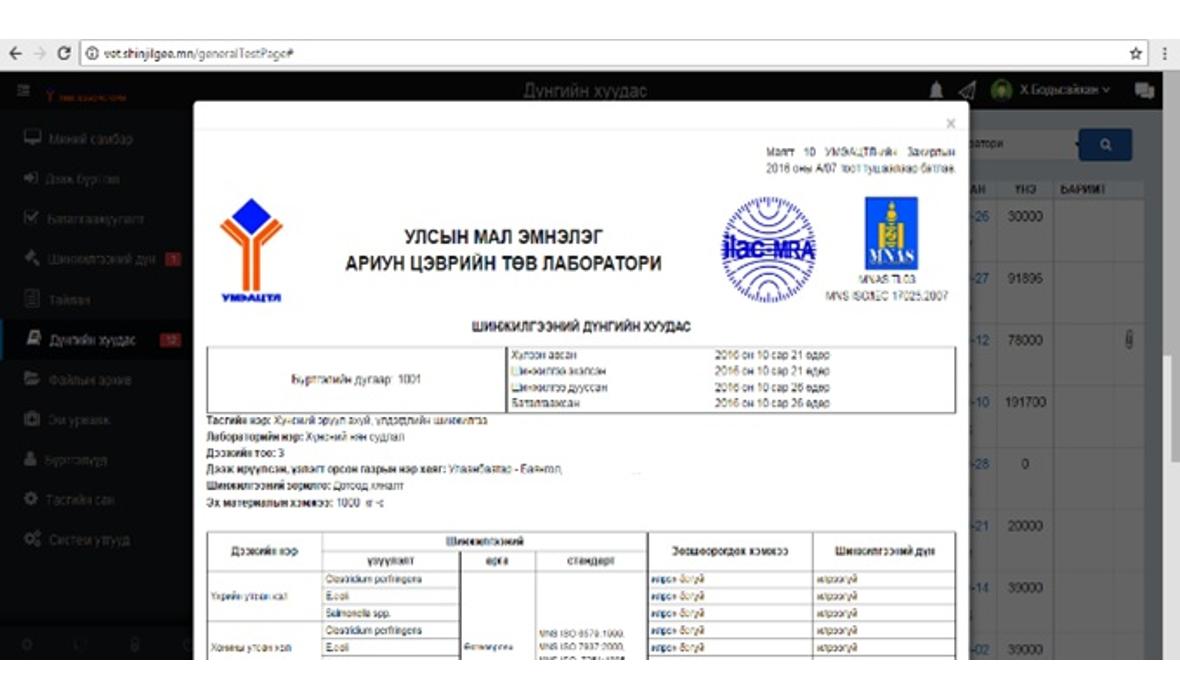Image resolution: width=1180 pixels, height=700 pixels.
Task: Select the Salmonella spp. cell
Action: point(391,613)
